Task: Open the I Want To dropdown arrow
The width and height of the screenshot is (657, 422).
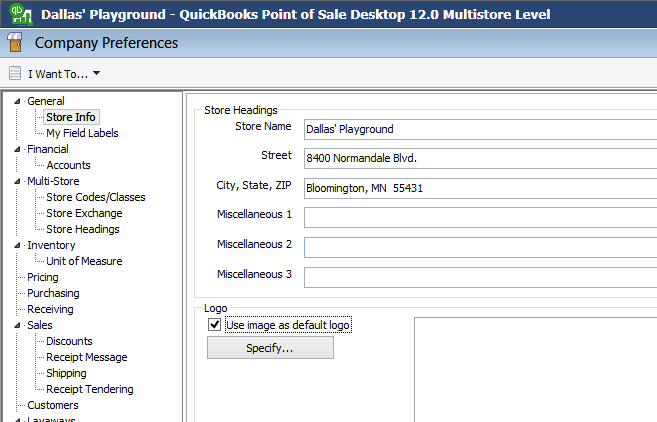Action: click(96, 73)
